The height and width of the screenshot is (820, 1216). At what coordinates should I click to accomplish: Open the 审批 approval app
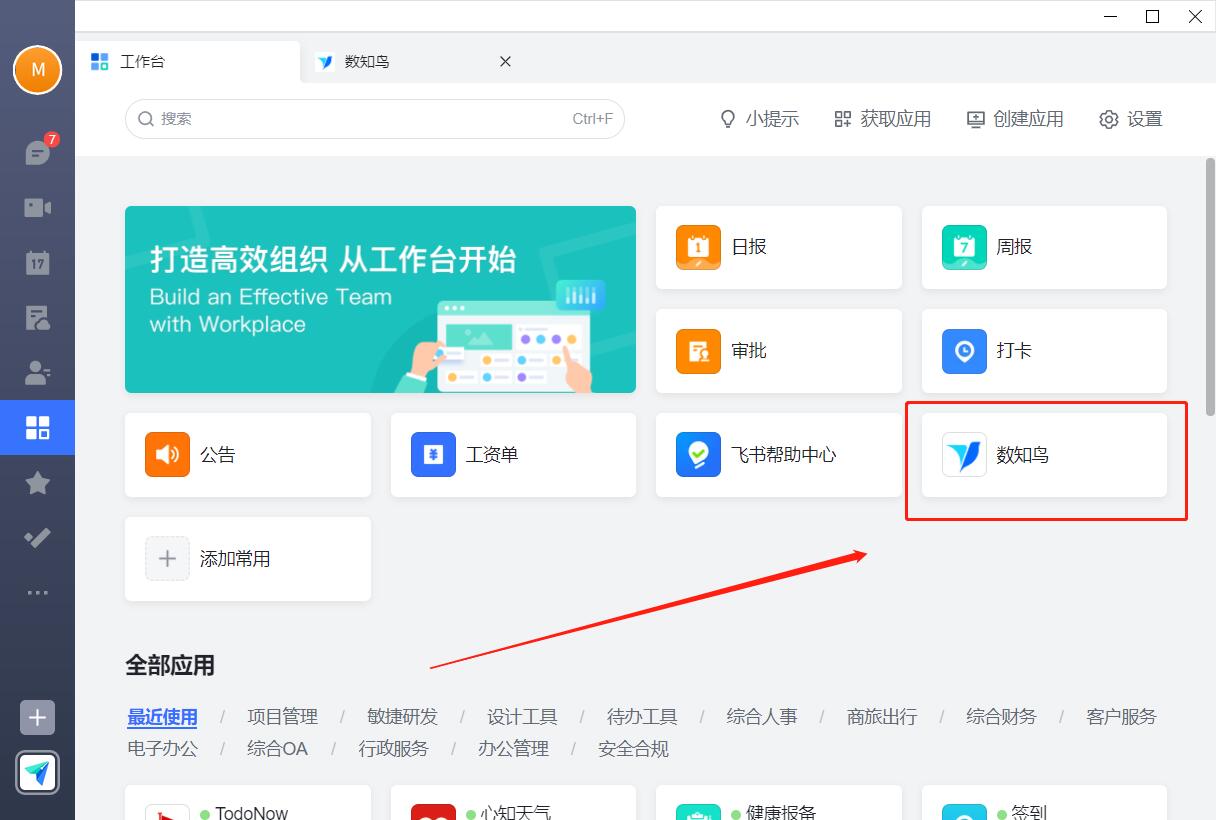coord(779,351)
